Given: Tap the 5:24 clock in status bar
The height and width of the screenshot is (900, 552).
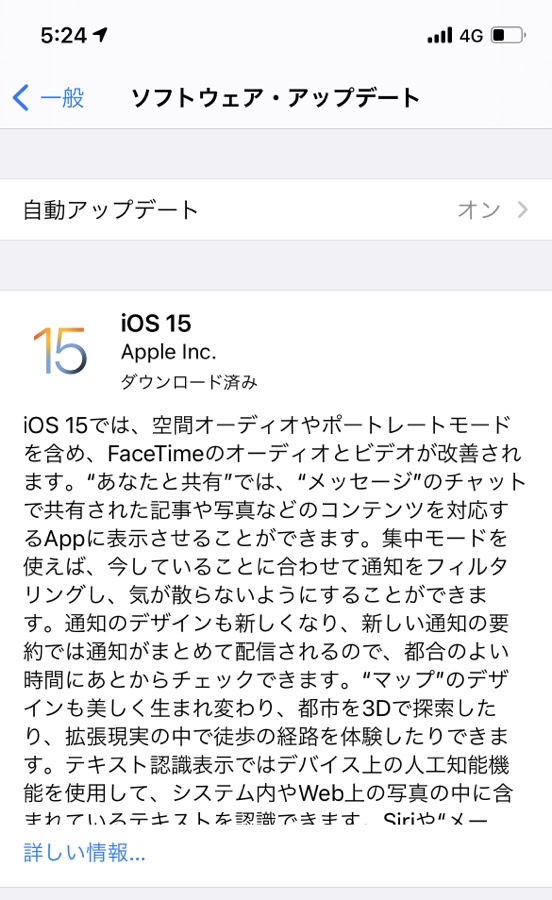Looking at the screenshot, I should coord(64,36).
